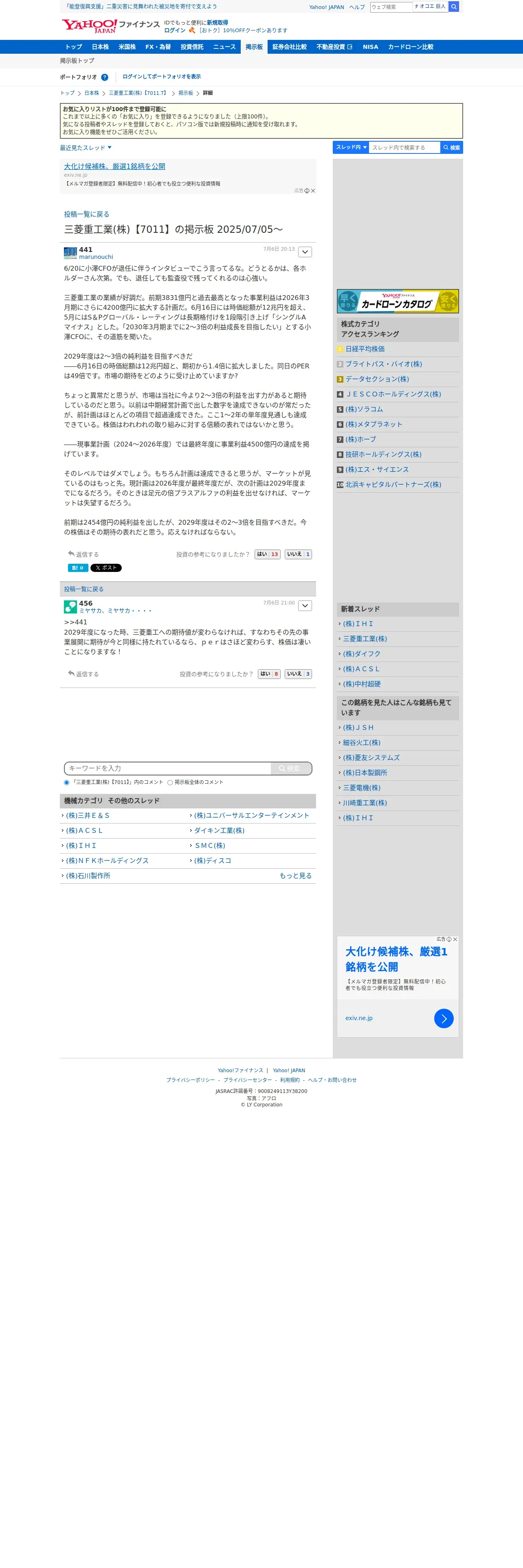Open NISA nav tab
Viewport: 523px width, 1568px height.
[370, 47]
